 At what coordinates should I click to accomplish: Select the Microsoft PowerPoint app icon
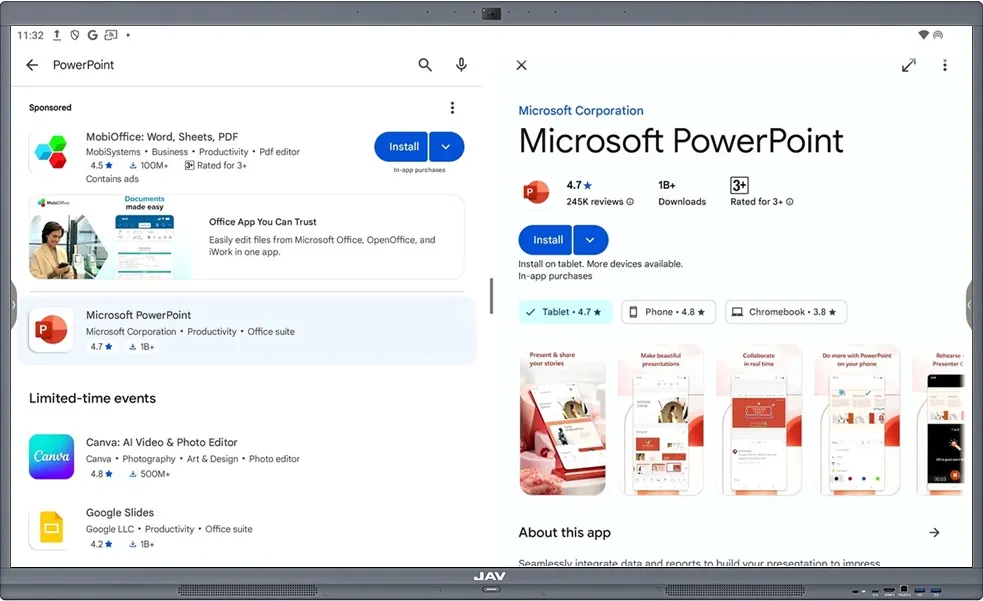[50, 330]
